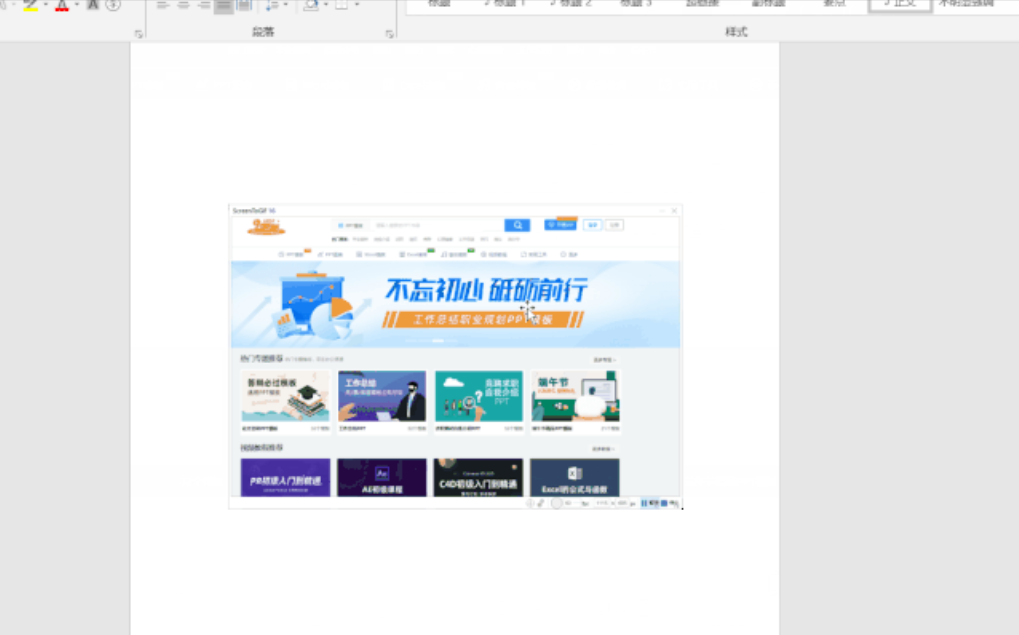This screenshot has height=635, width=1019.
Task: Select the inserted ScreenToGif image in the document
Action: tap(455, 357)
